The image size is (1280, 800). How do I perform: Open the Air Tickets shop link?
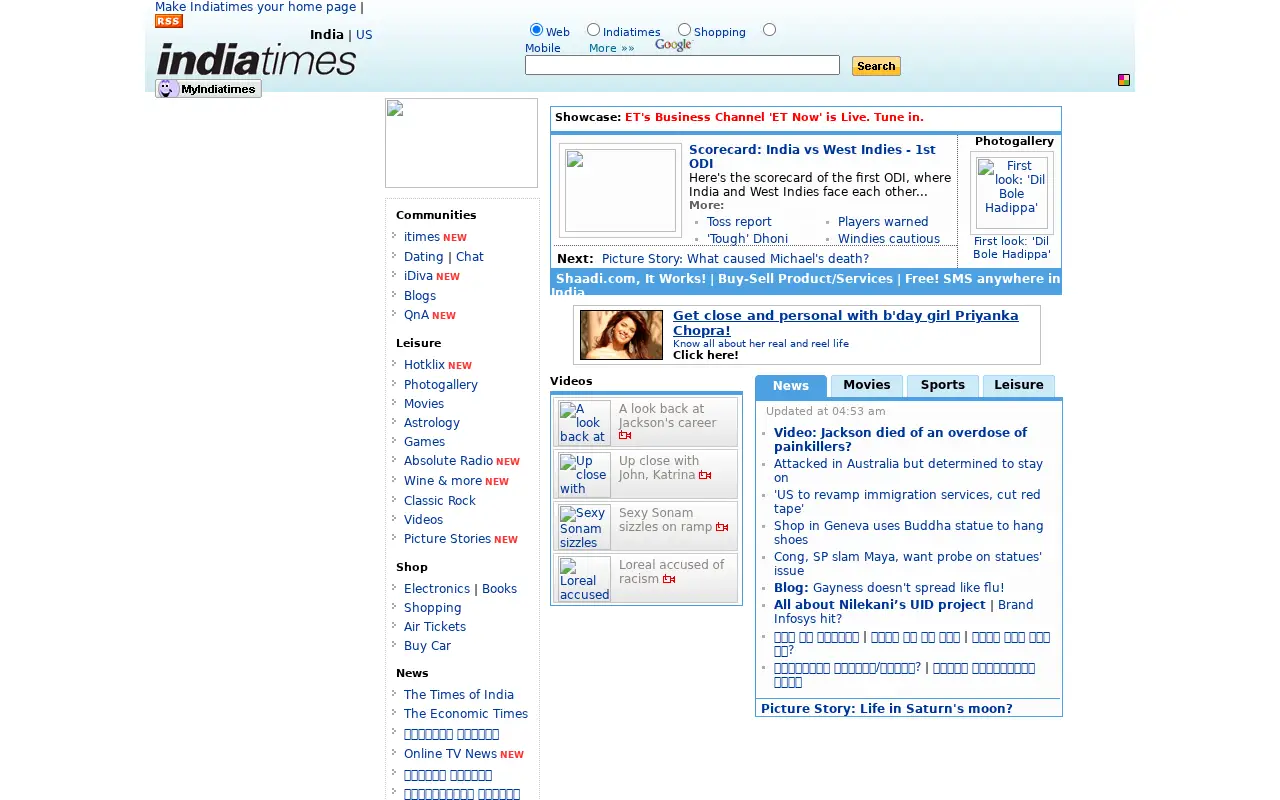pyautogui.click(x=435, y=627)
